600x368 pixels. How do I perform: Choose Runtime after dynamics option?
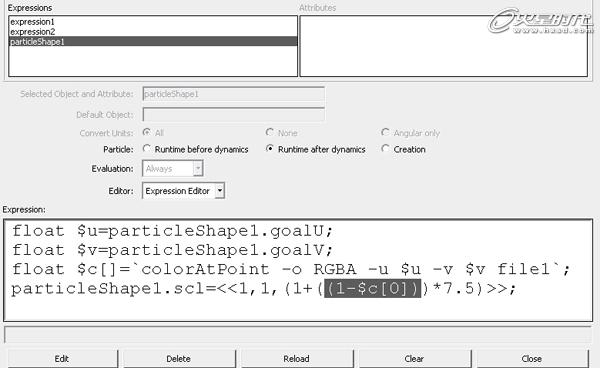click(270, 148)
